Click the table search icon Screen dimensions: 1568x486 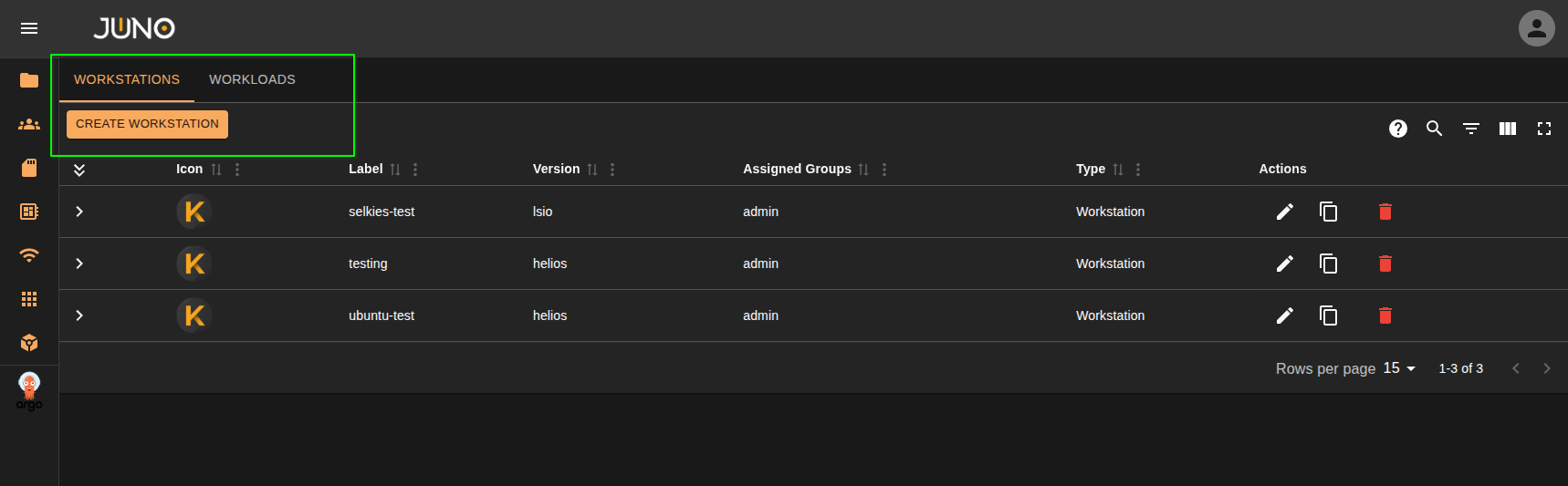tap(1434, 129)
